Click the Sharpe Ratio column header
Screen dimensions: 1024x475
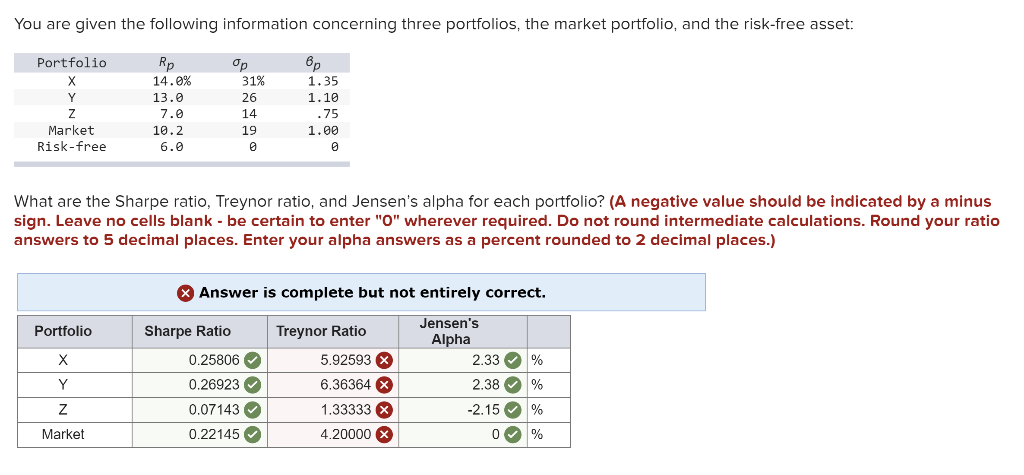(188, 331)
